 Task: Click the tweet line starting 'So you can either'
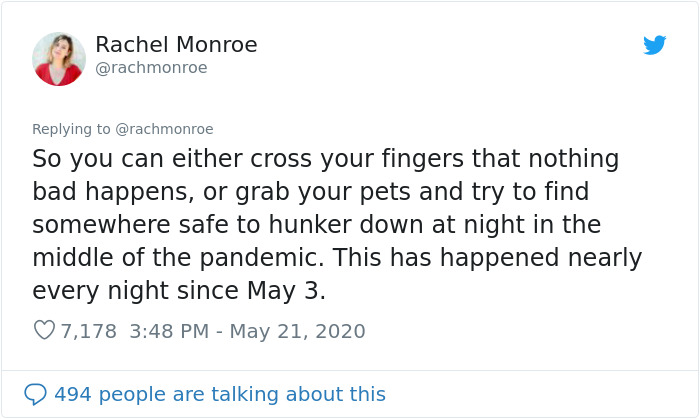point(325,159)
